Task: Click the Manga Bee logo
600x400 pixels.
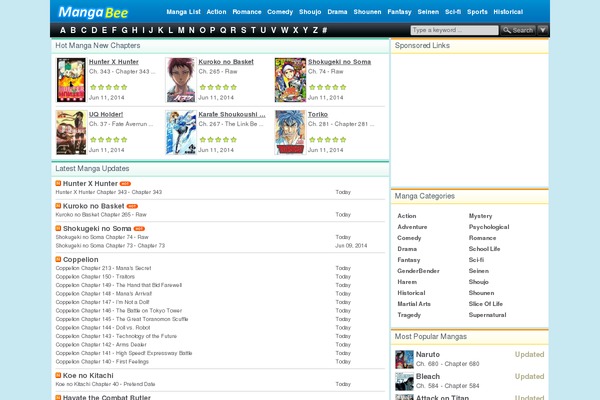Action: [93, 12]
